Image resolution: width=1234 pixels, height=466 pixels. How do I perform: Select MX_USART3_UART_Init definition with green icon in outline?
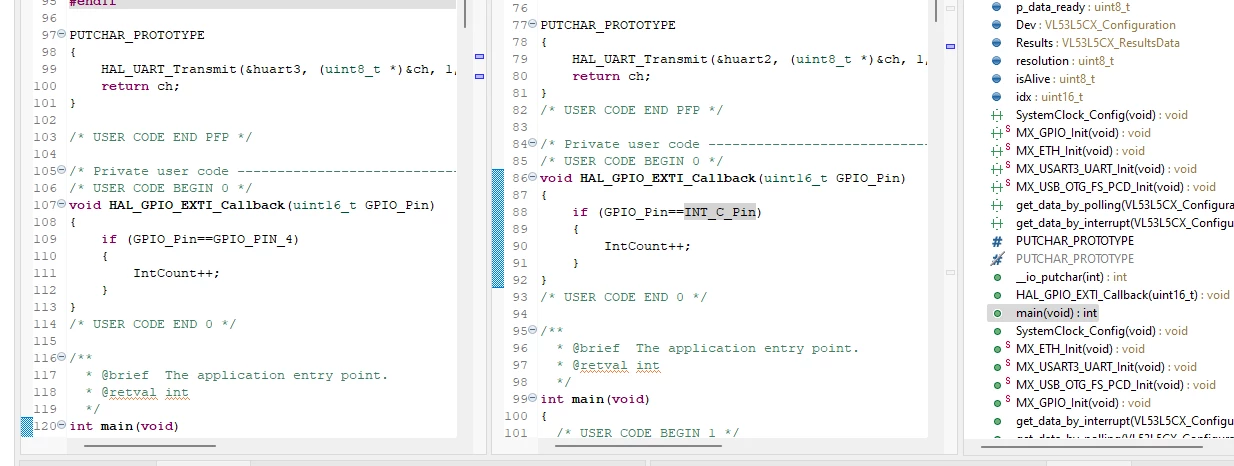(1108, 367)
